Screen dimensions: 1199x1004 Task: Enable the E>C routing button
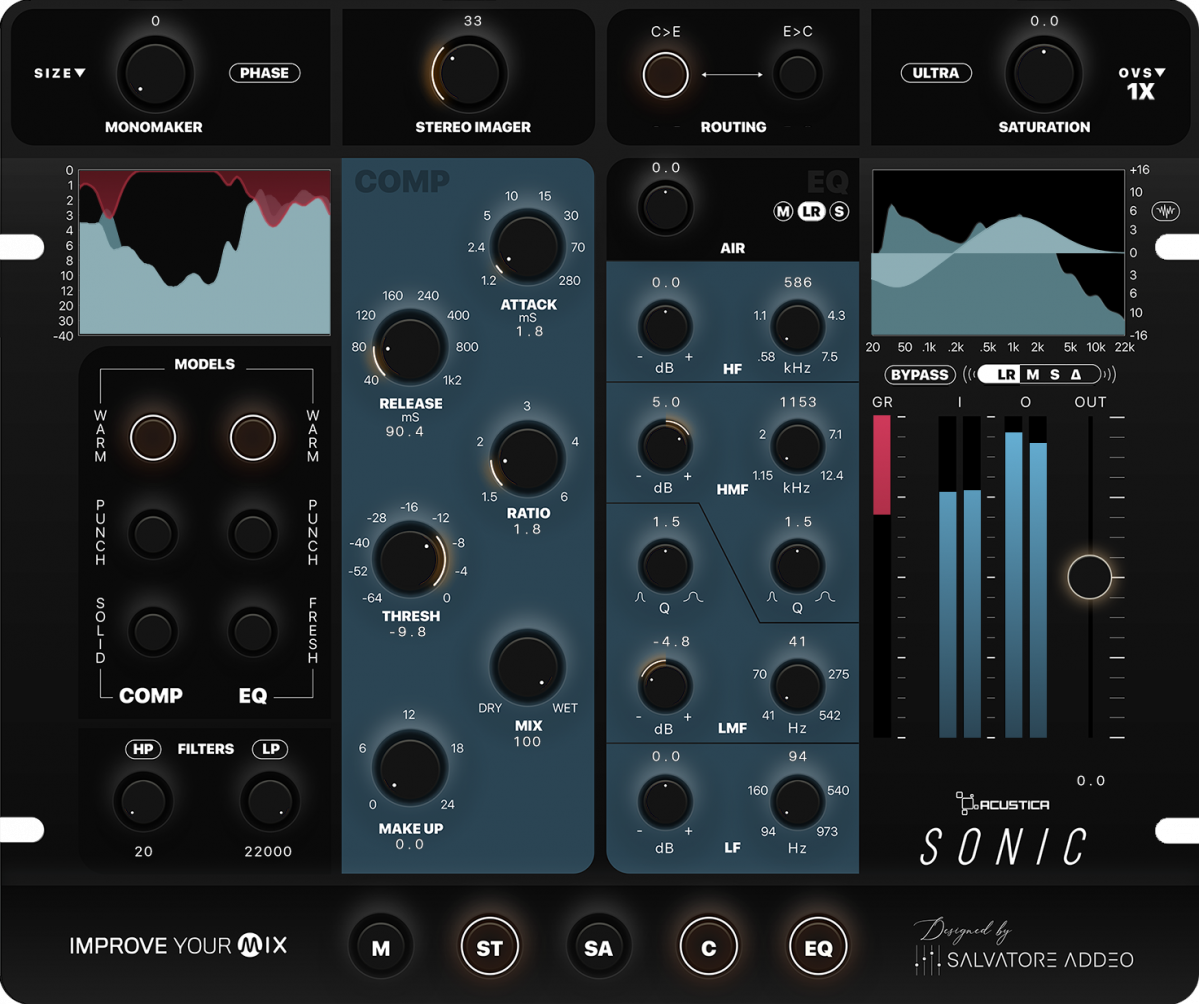[798, 75]
